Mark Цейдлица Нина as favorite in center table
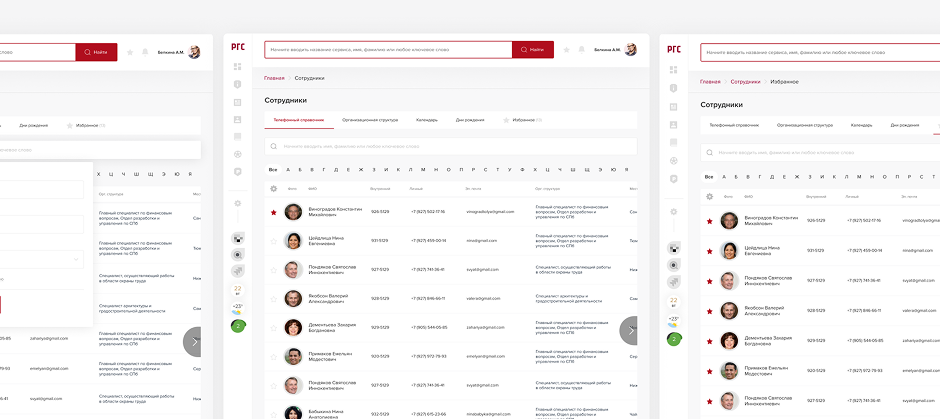 (x=273, y=241)
